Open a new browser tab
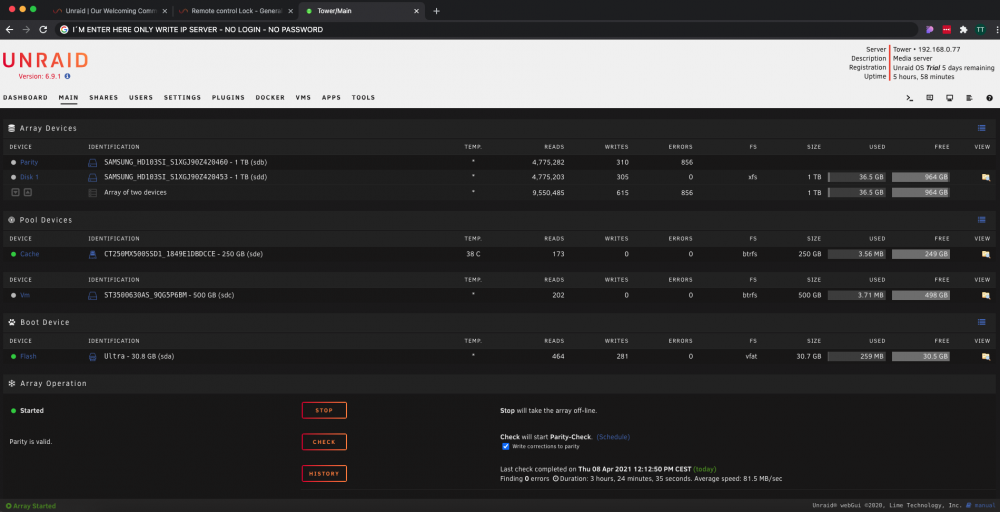The image size is (1000, 512). pyautogui.click(x=436, y=11)
